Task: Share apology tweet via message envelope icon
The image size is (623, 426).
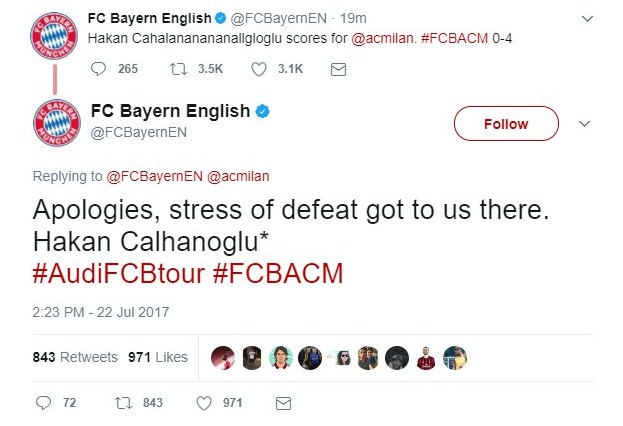Action: pos(283,403)
